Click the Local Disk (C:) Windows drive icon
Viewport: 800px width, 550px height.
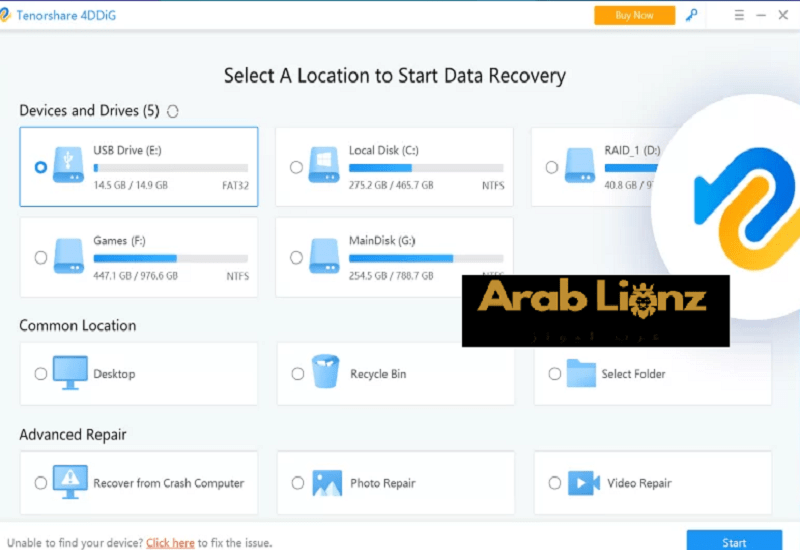pos(324,164)
